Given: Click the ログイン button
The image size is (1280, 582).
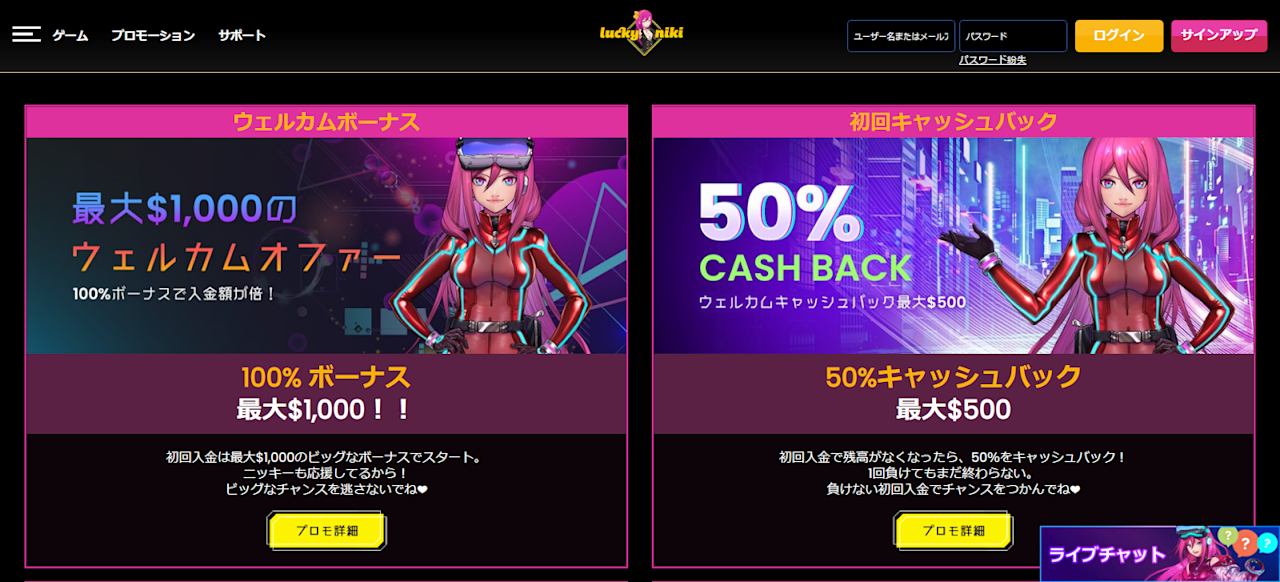Looking at the screenshot, I should coord(1119,36).
